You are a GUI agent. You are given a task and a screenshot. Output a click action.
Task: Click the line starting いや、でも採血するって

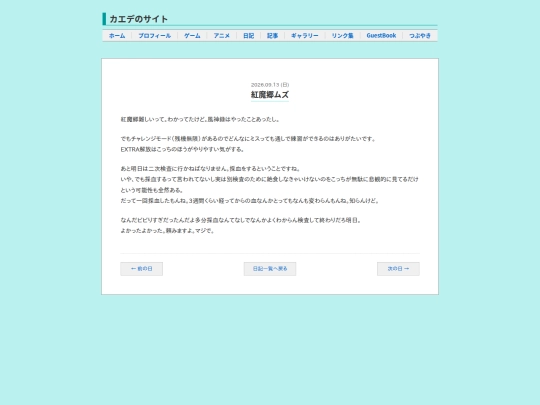pos(270,179)
